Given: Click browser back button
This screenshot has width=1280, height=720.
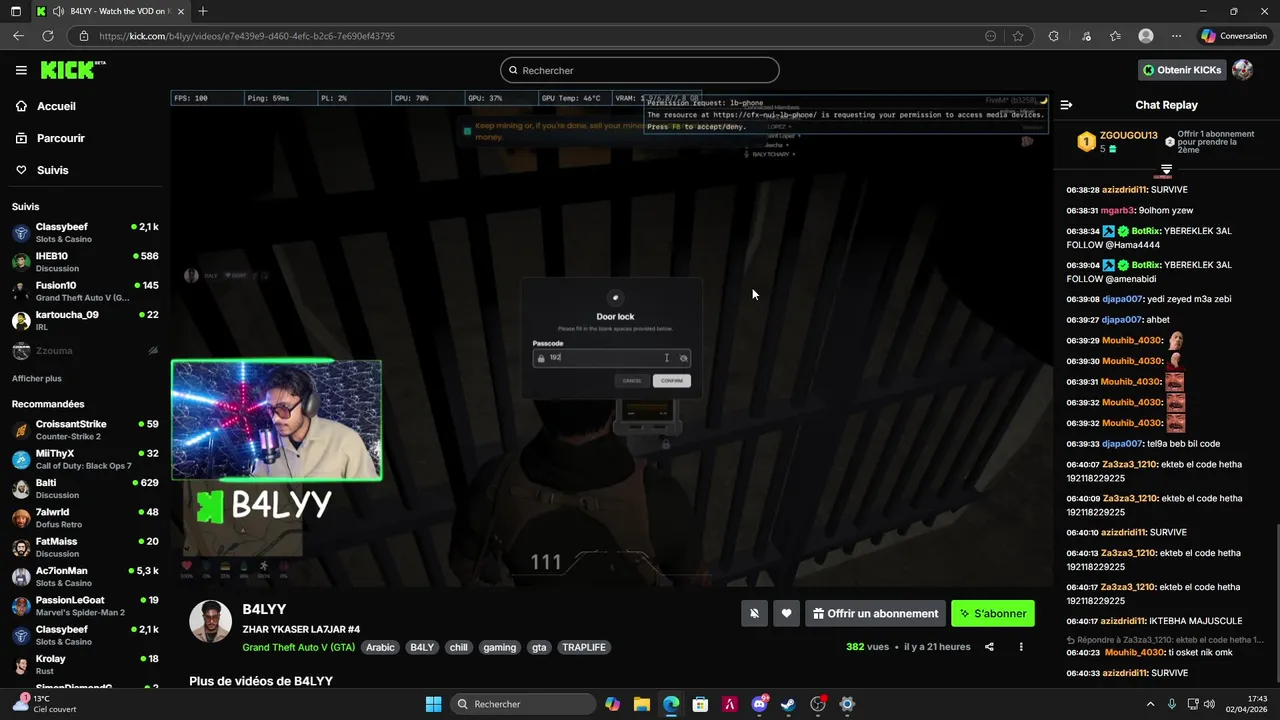Looking at the screenshot, I should 18,36.
